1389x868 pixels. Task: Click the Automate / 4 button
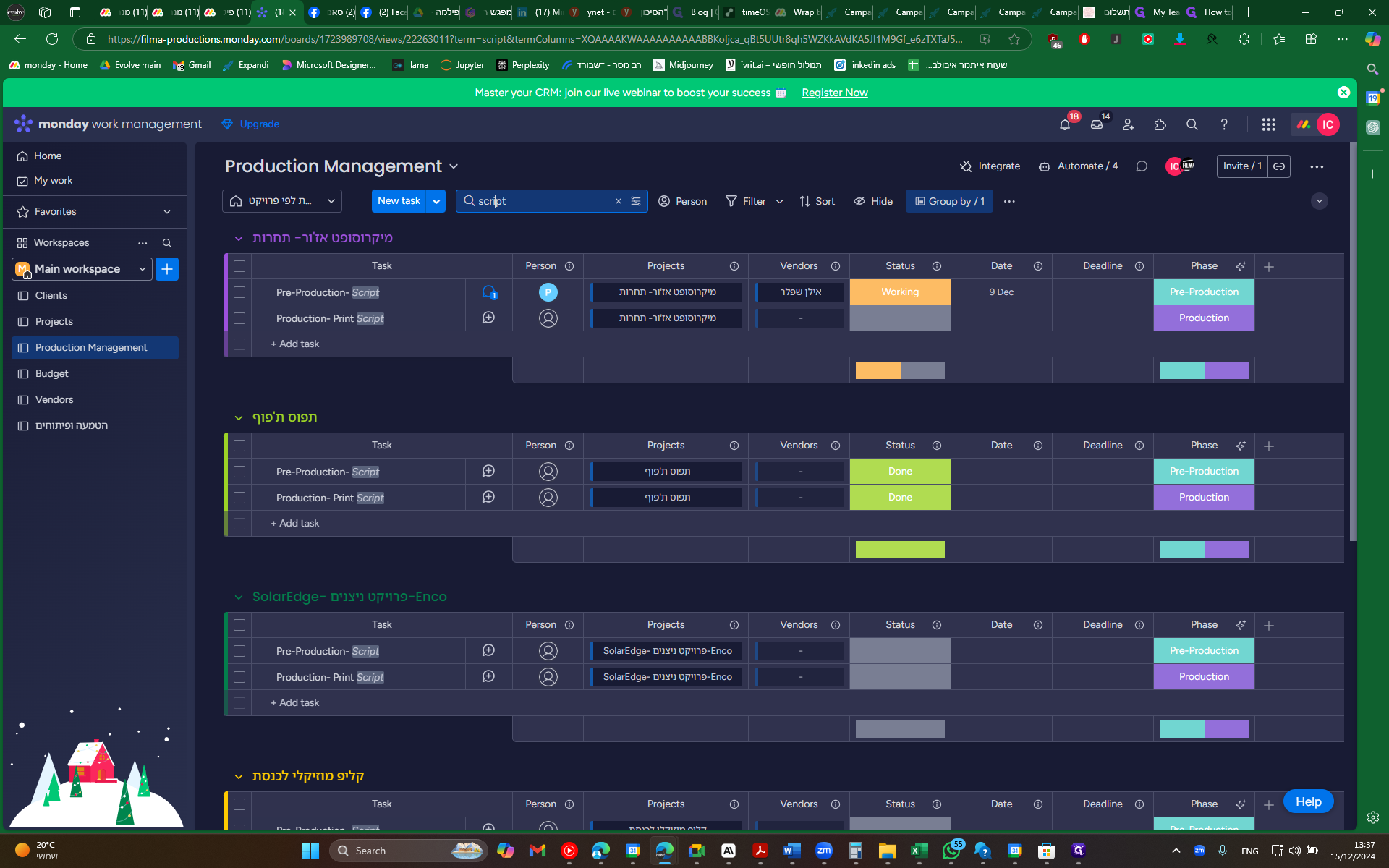(x=1078, y=166)
